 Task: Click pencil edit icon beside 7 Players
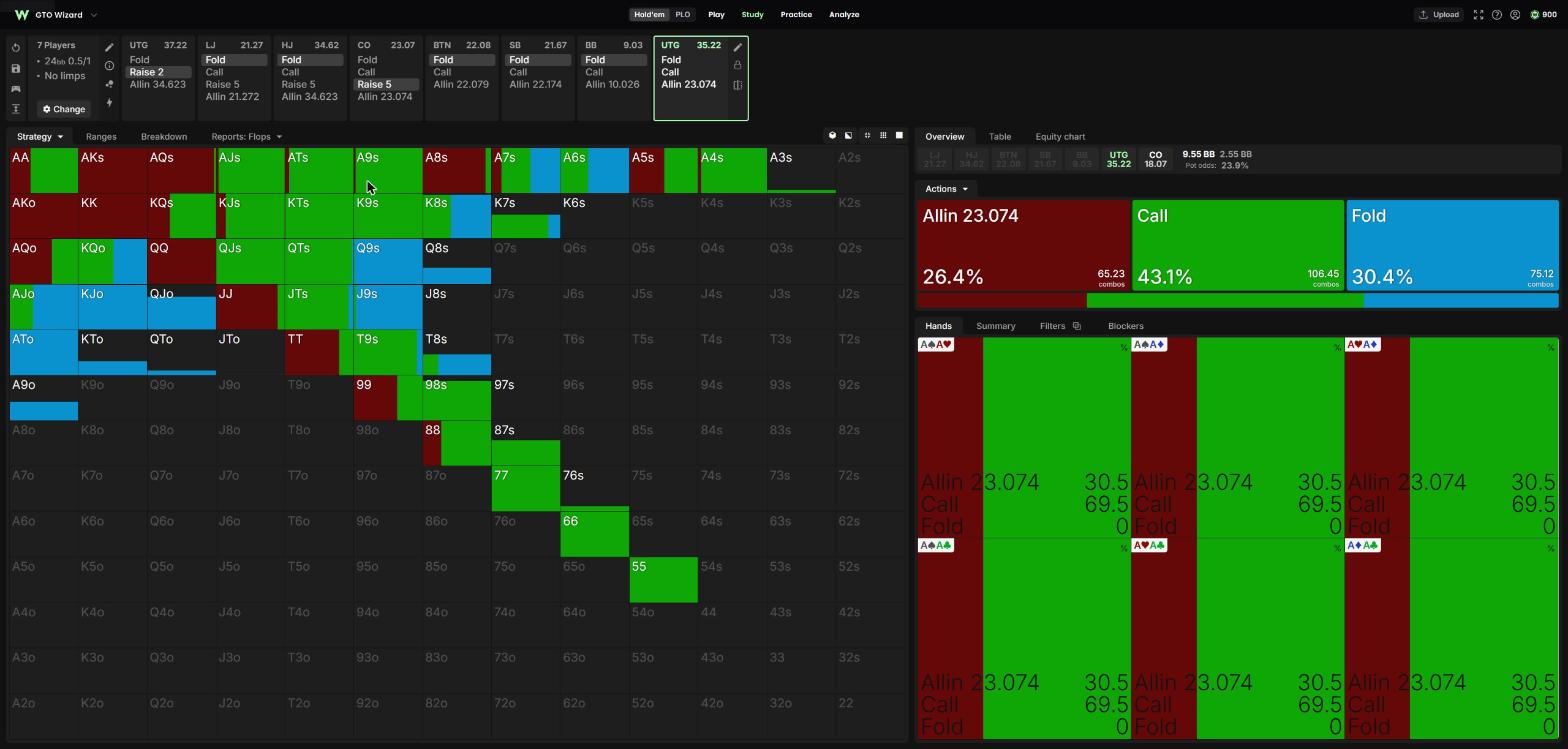click(109, 47)
